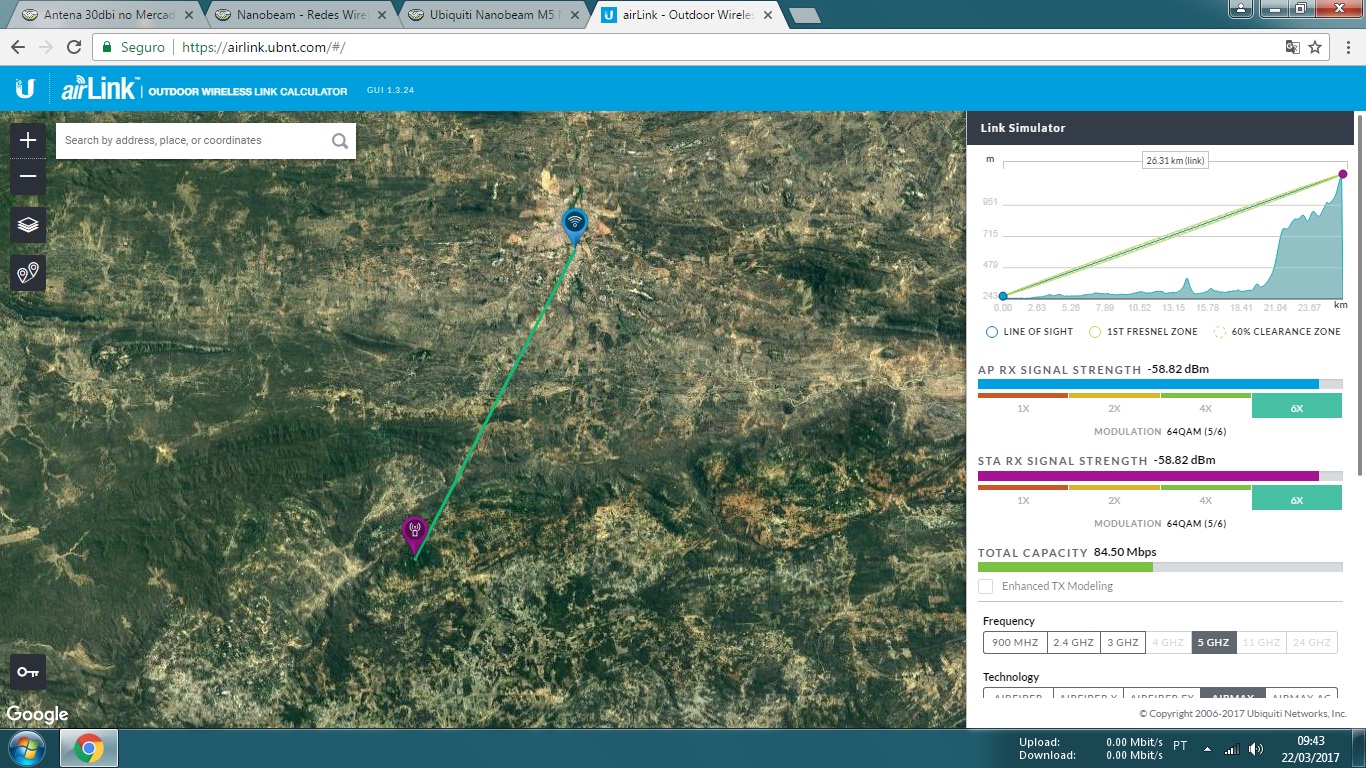This screenshot has height=768, width=1366.
Task: Select the 4 GHZ frequency option
Action: pos(1168,642)
